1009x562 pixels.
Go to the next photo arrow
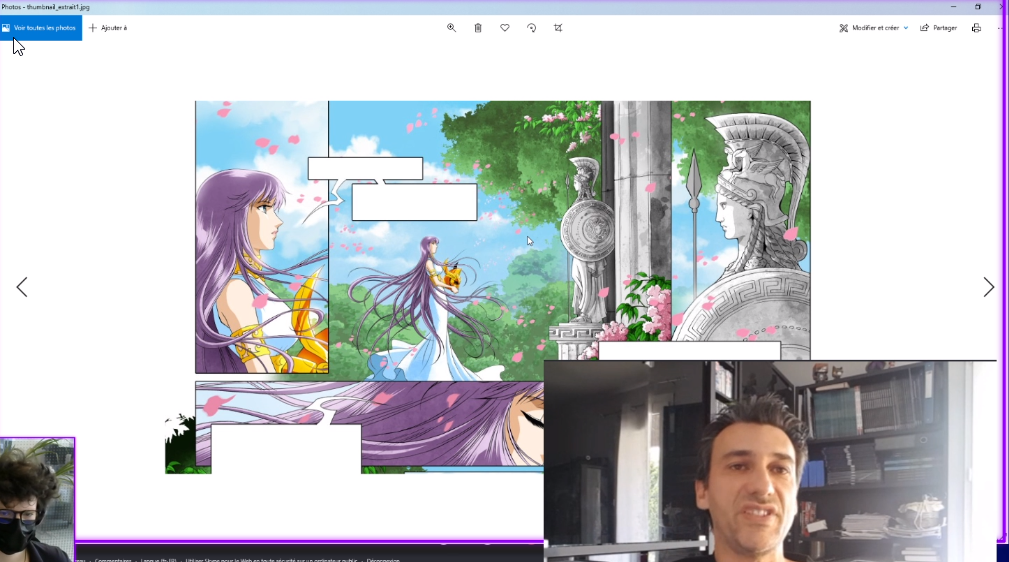pyautogui.click(x=988, y=287)
